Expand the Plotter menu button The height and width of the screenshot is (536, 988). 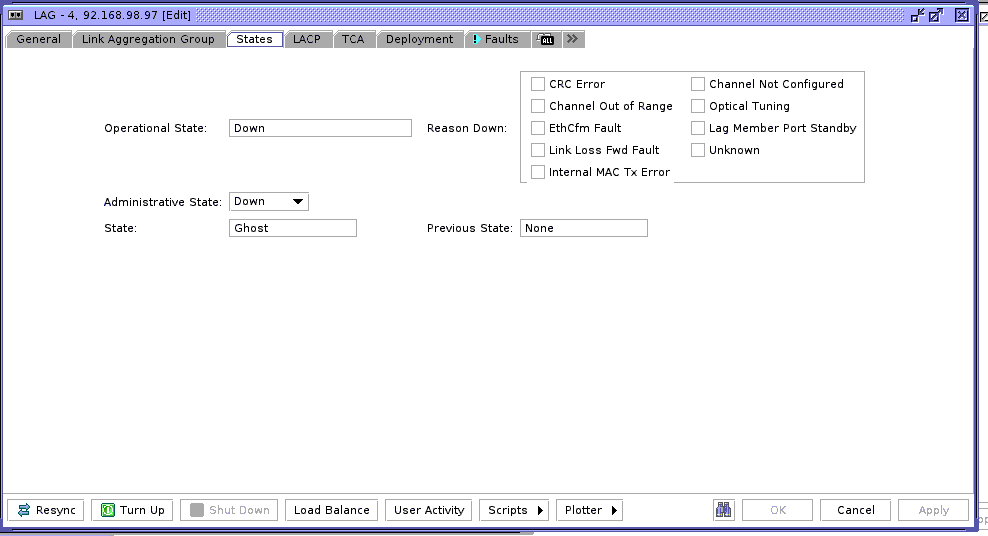pos(590,510)
